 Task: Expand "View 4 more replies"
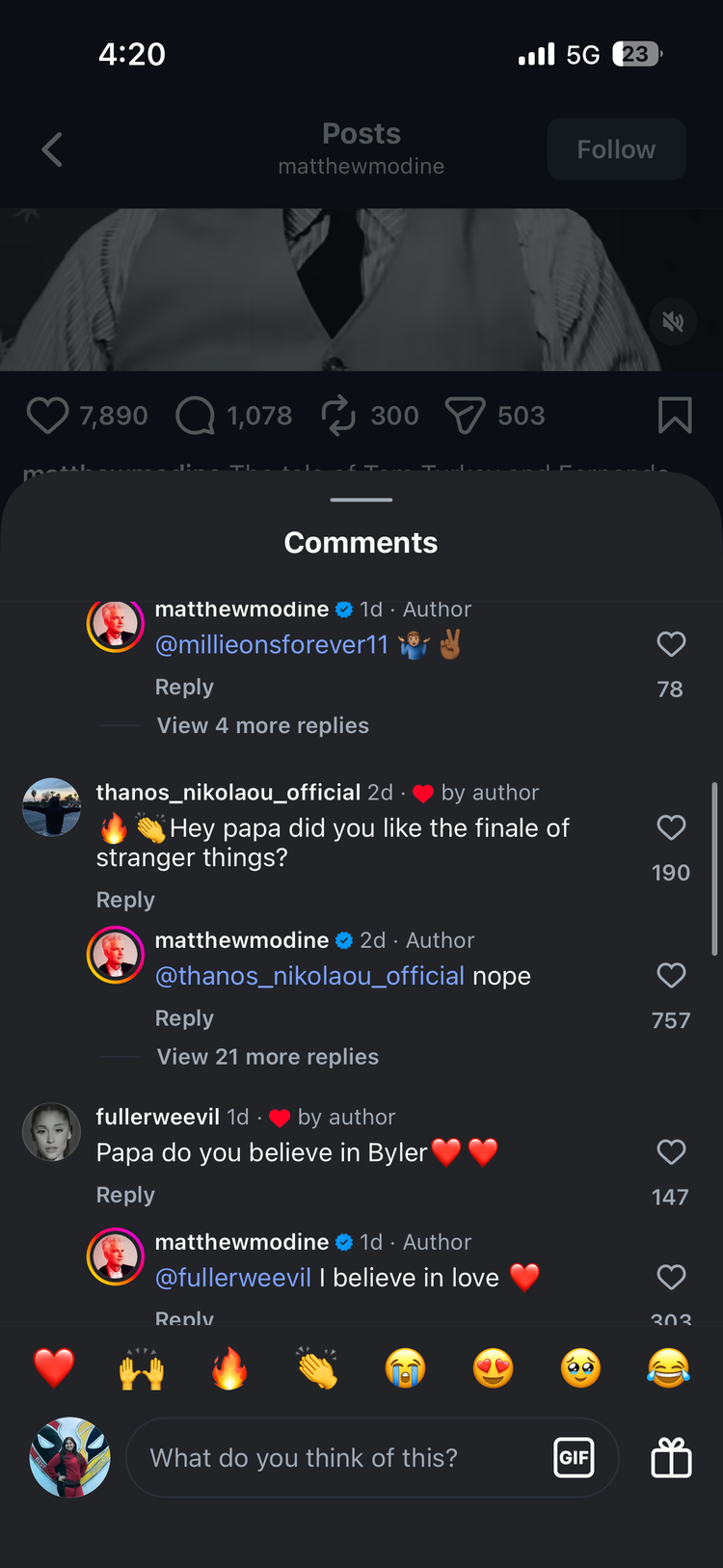(x=263, y=725)
